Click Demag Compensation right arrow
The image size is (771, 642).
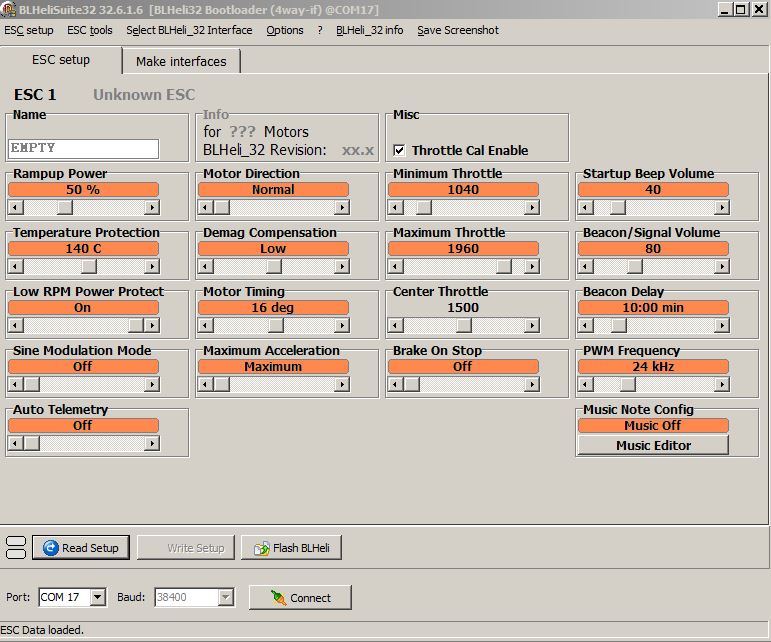342,266
